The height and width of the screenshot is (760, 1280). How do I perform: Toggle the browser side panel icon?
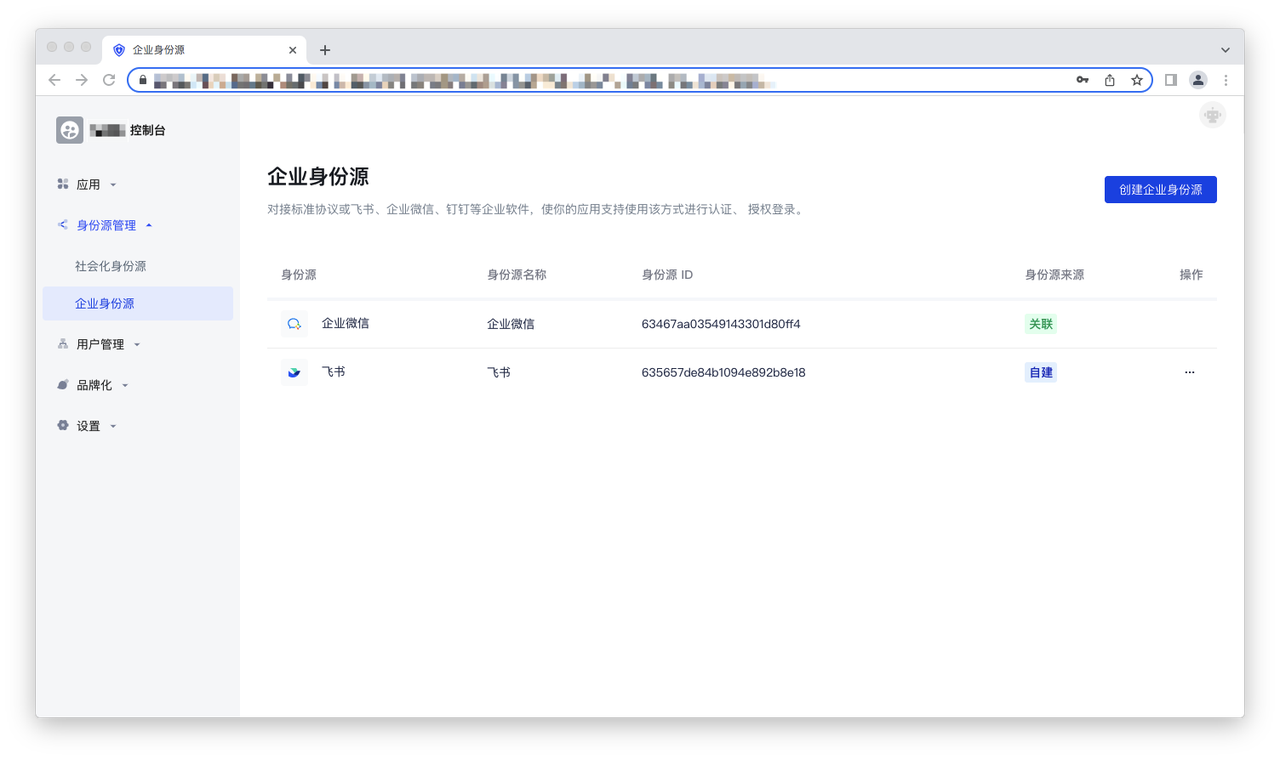click(x=1171, y=80)
